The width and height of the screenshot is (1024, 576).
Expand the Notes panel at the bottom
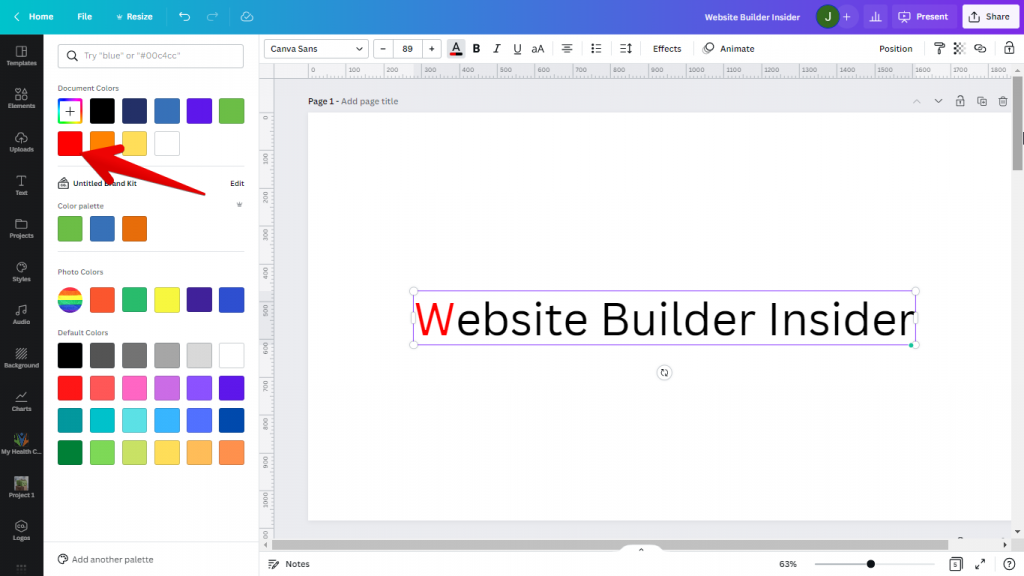point(288,564)
